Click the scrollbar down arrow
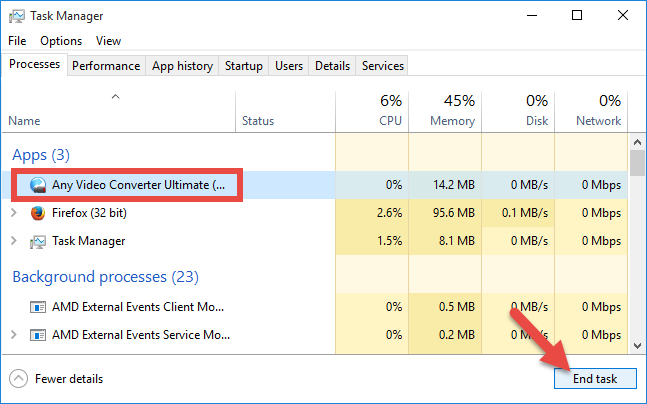 coord(637,346)
